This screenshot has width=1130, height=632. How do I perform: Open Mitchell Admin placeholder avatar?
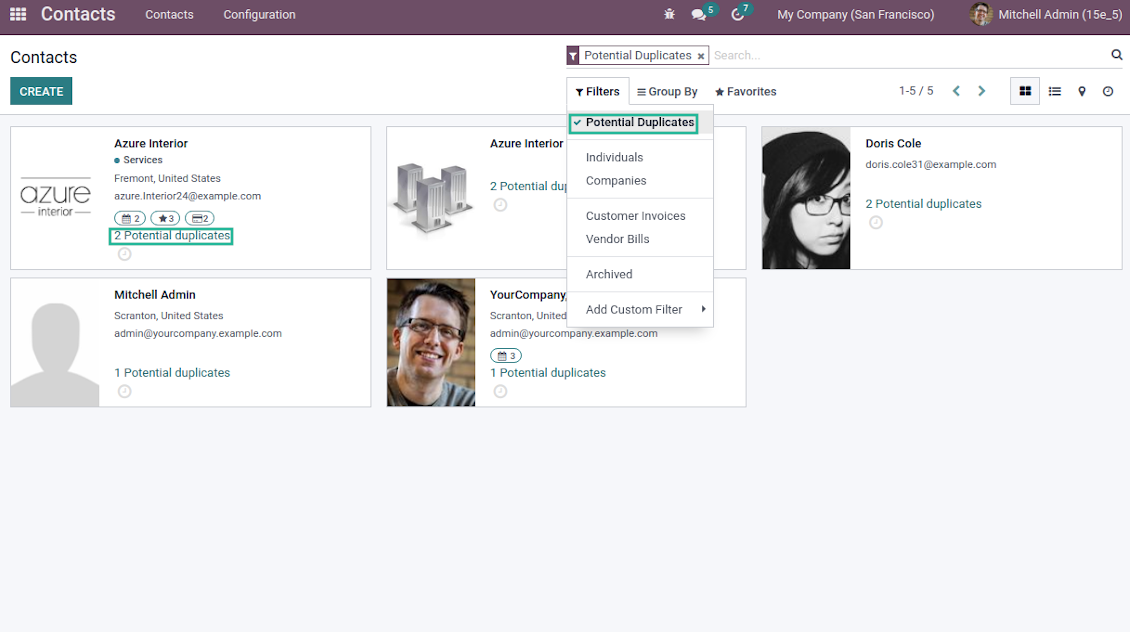55,342
